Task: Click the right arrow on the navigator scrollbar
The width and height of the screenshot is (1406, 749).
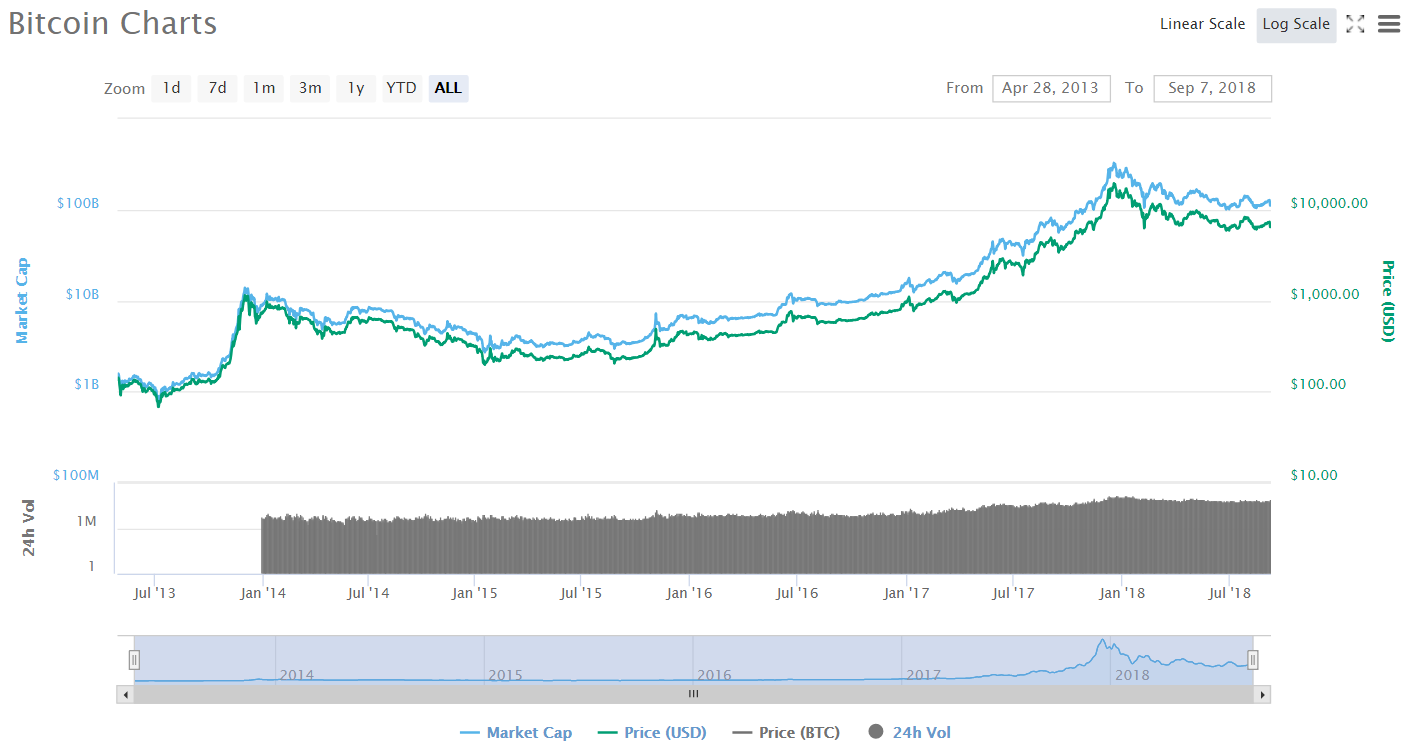Action: 1263,693
